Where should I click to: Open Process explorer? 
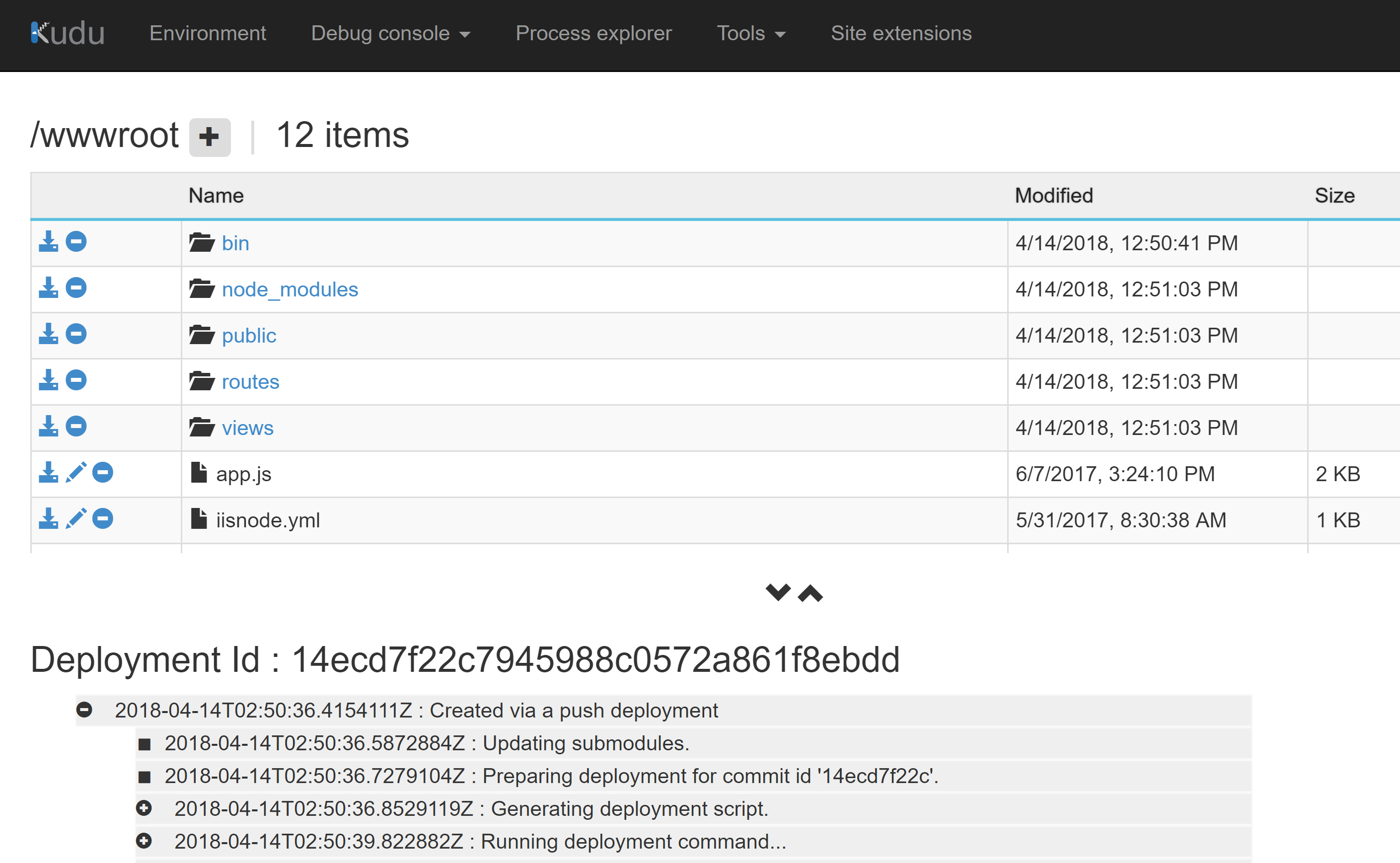pyautogui.click(x=593, y=33)
